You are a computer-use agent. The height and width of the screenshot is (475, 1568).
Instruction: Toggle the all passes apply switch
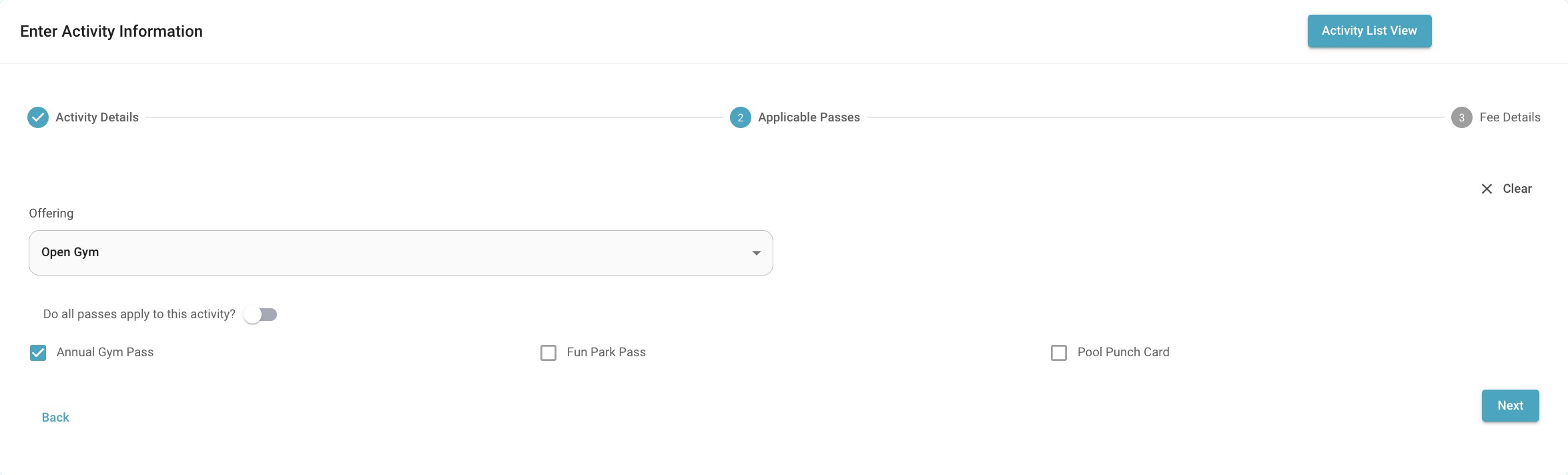point(260,314)
